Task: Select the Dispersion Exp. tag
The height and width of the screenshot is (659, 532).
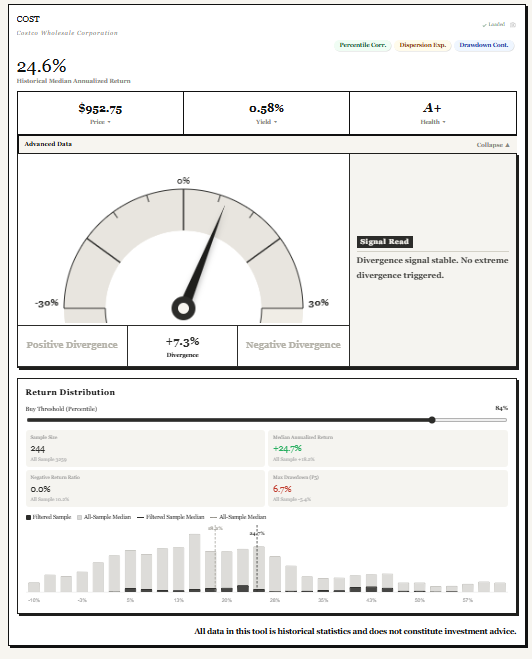Action: coord(422,45)
